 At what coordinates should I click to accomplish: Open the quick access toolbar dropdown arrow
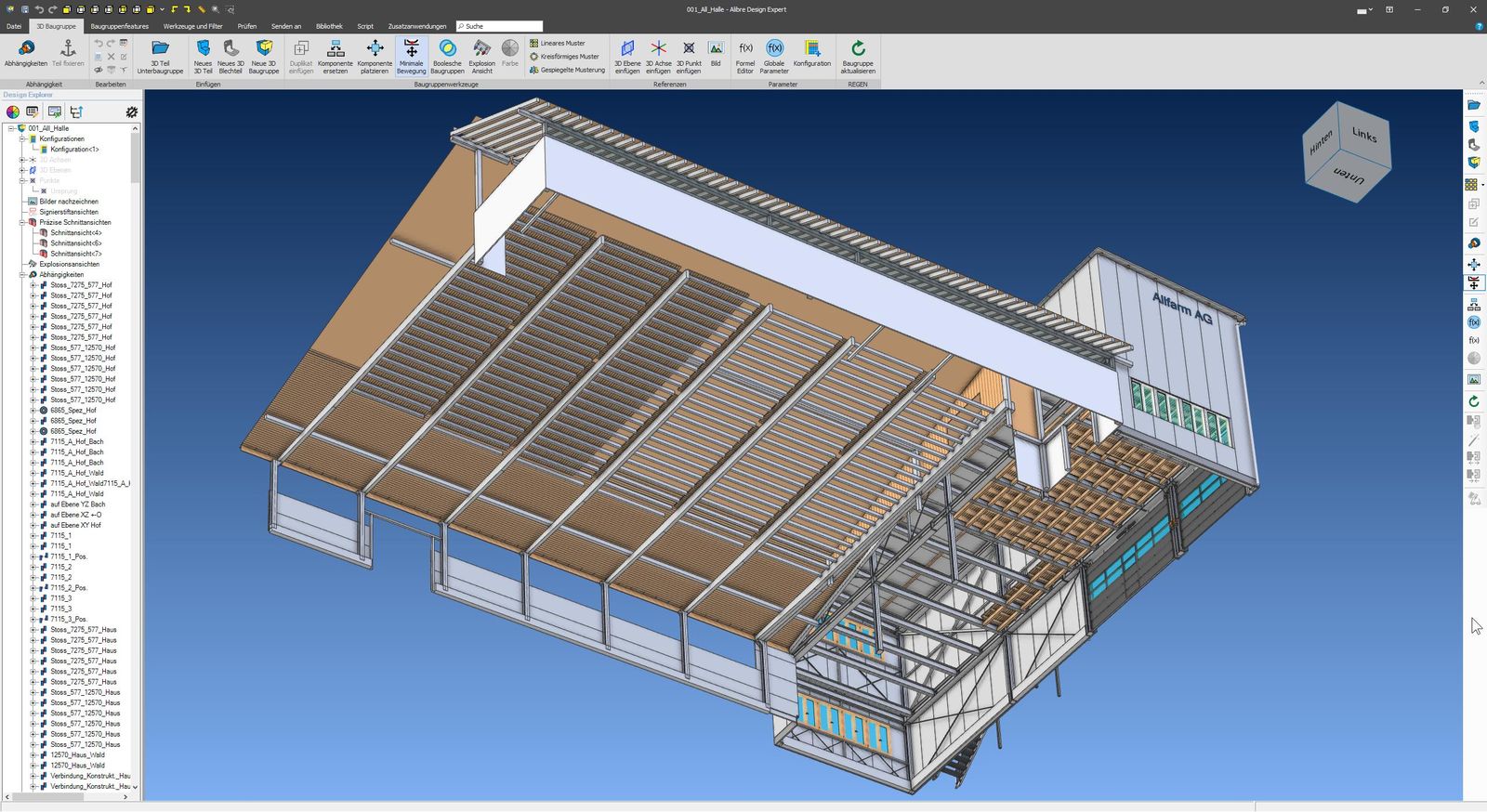pyautogui.click(x=162, y=9)
